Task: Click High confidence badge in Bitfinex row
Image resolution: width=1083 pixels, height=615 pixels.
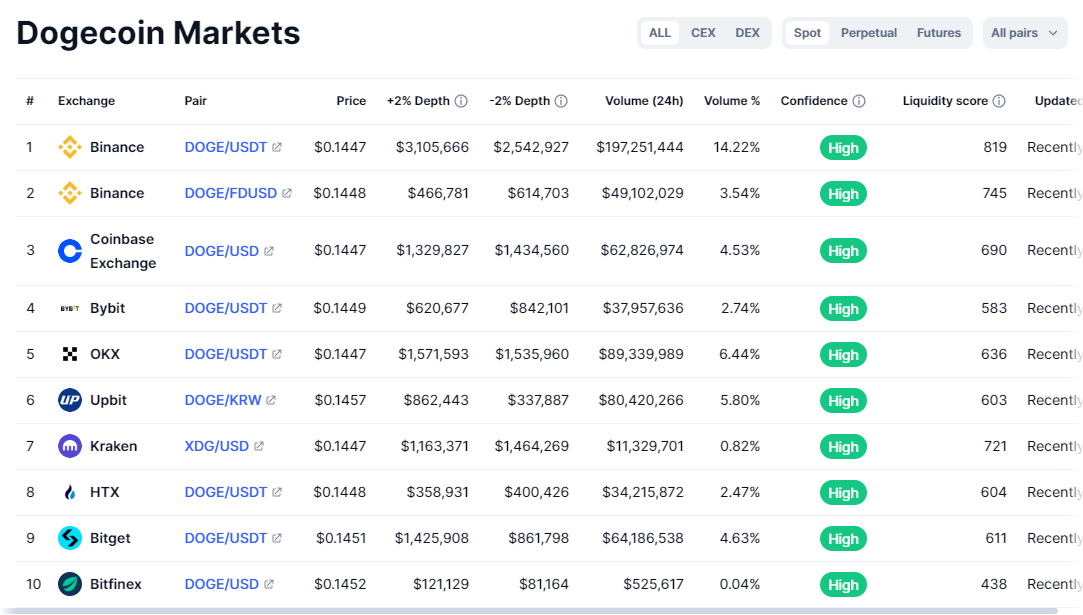Action: [x=843, y=585]
